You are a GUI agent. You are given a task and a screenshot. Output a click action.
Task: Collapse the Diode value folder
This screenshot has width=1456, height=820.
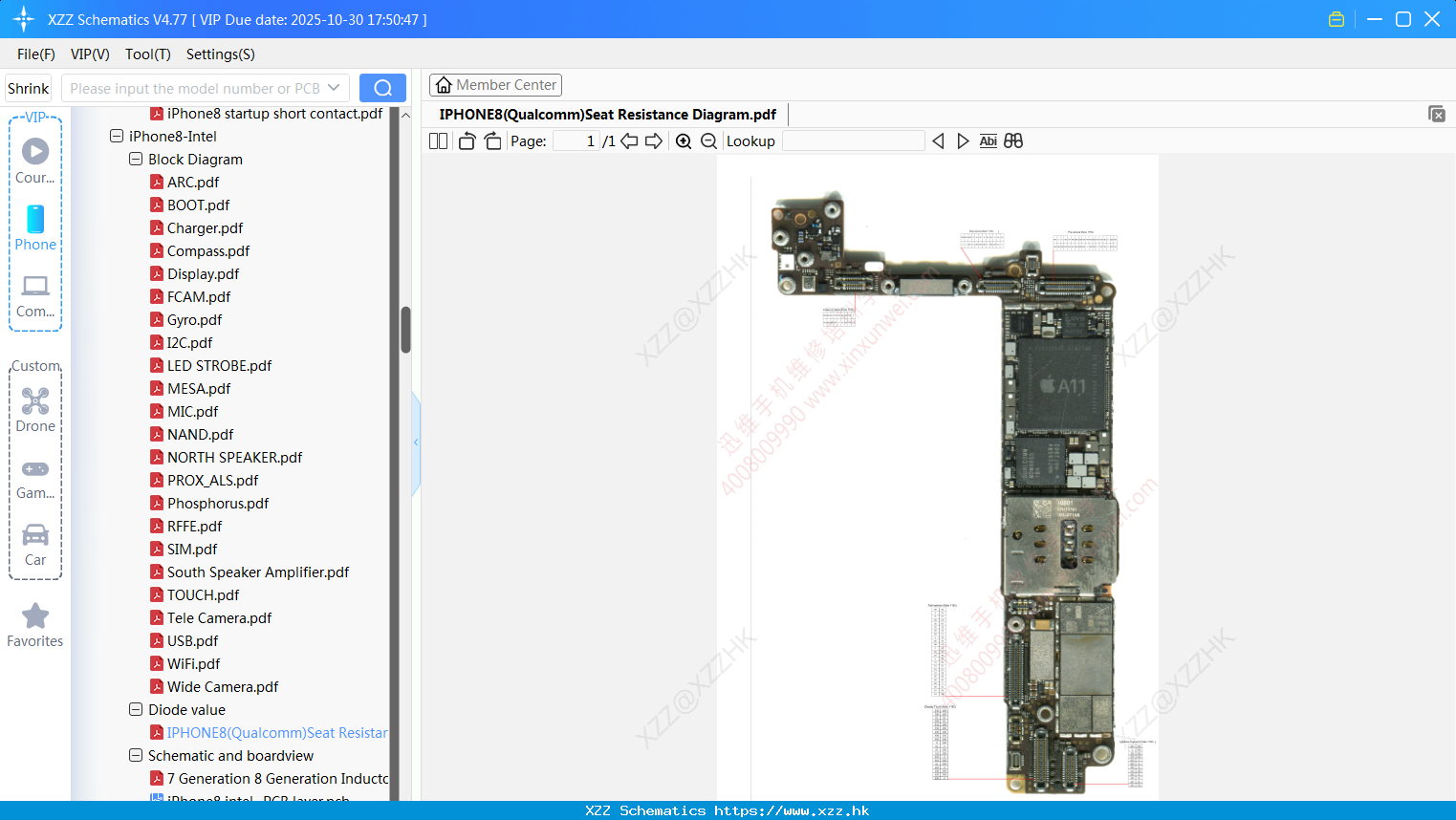(x=136, y=709)
